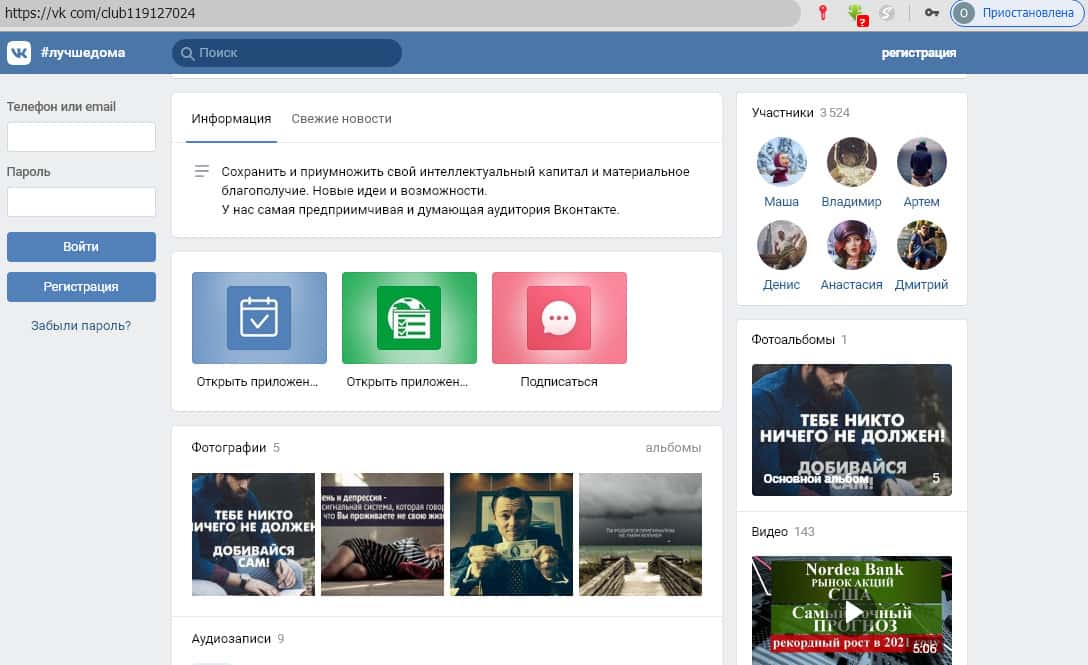Open Маша's profile avatar
The image size is (1088, 665).
[x=781, y=162]
